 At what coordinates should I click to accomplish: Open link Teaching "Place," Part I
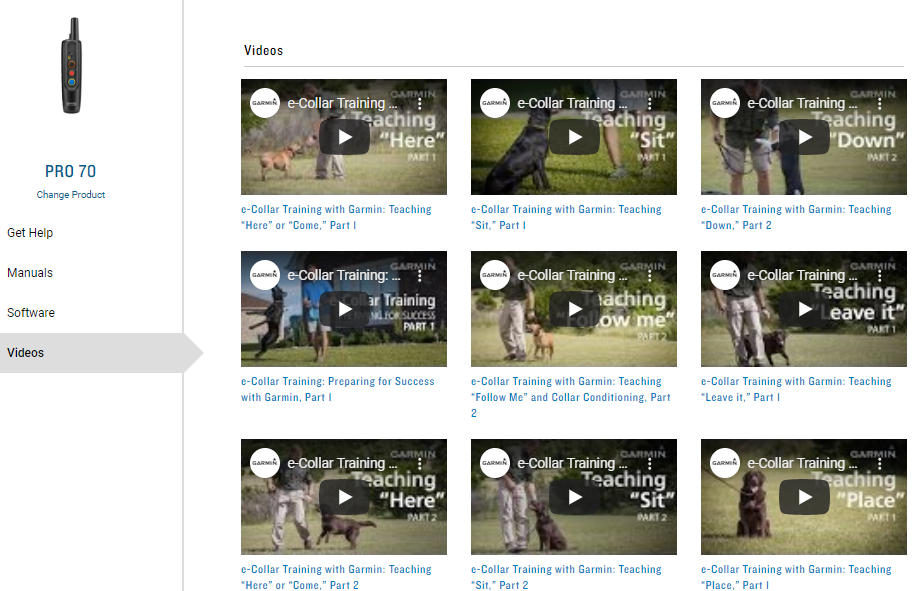(796, 577)
